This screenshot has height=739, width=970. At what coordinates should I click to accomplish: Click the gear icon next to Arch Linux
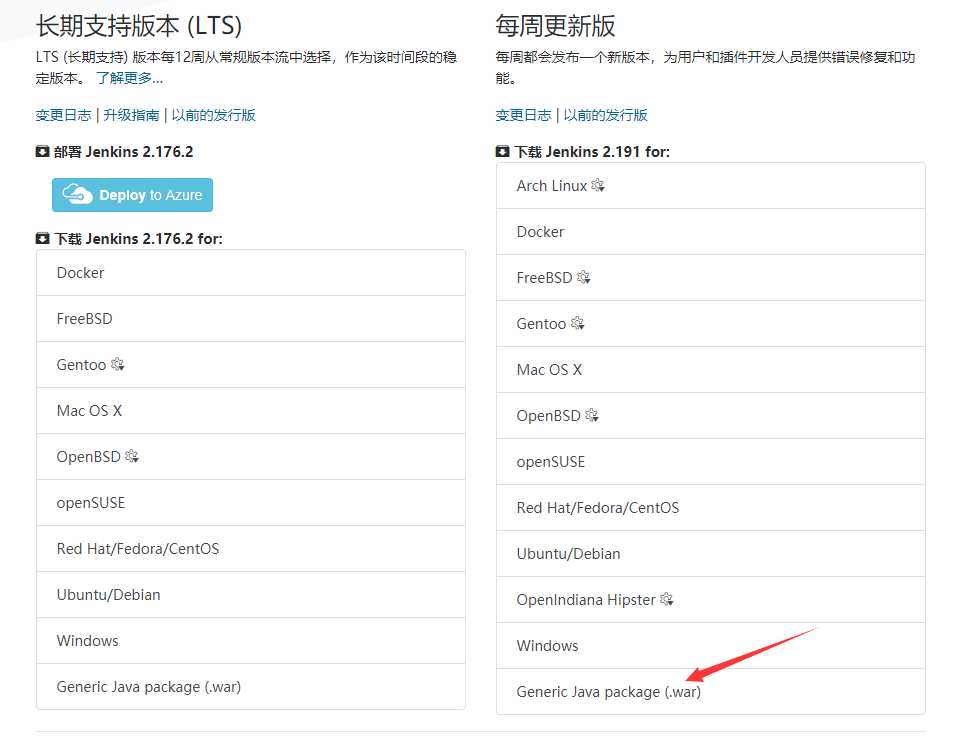click(598, 185)
